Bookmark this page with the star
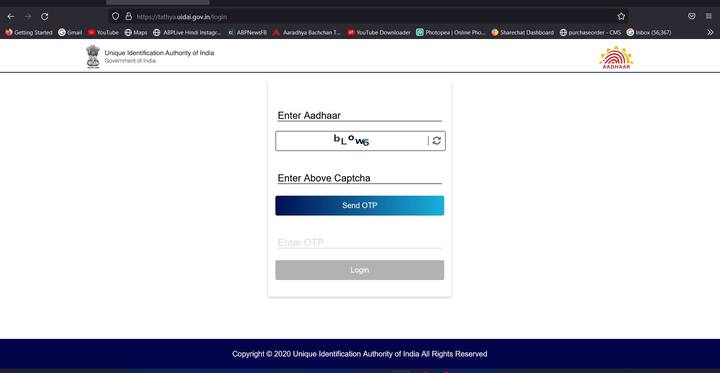 [621, 17]
